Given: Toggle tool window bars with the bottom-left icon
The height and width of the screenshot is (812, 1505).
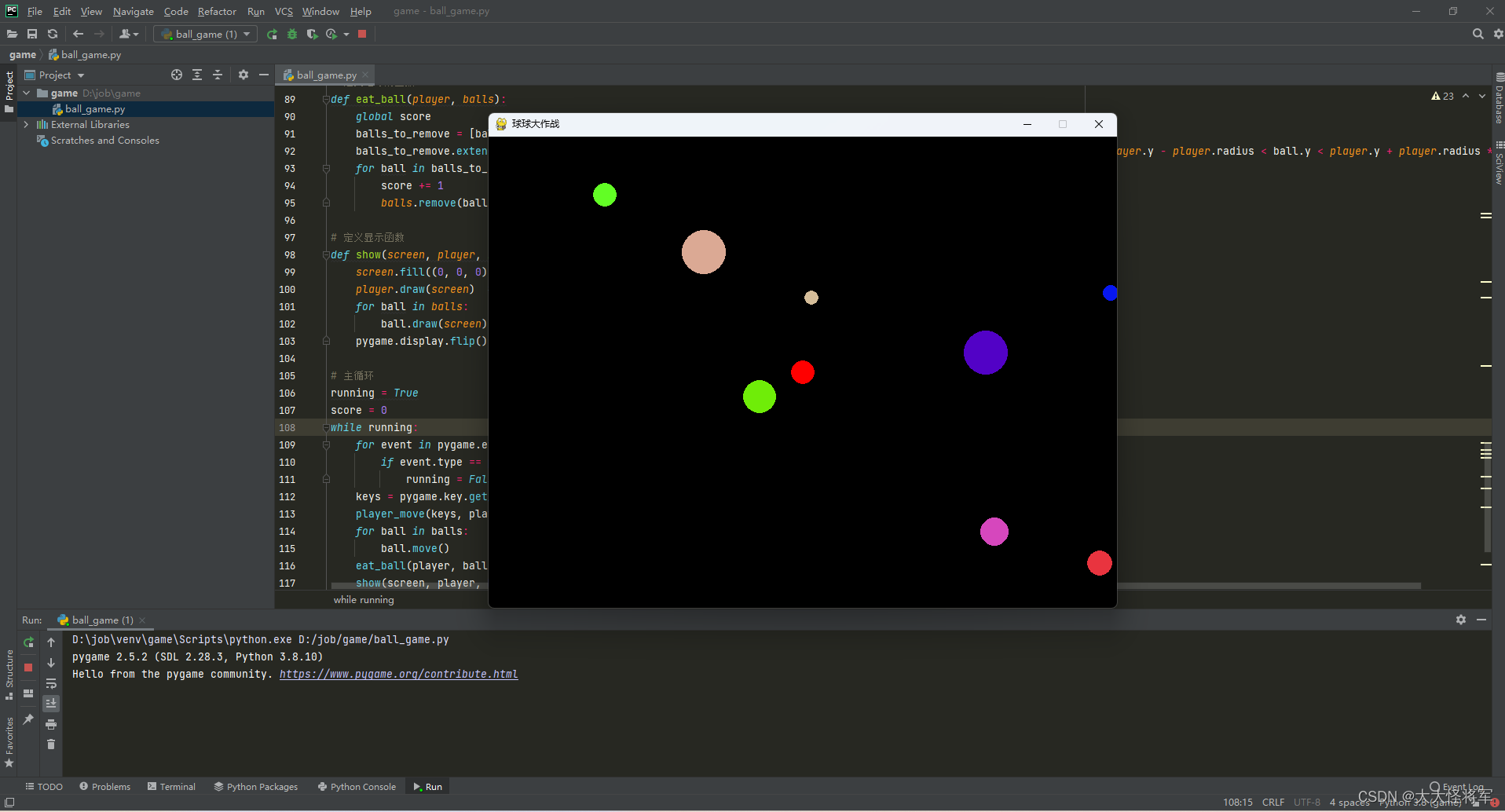Looking at the screenshot, I should pos(9,802).
